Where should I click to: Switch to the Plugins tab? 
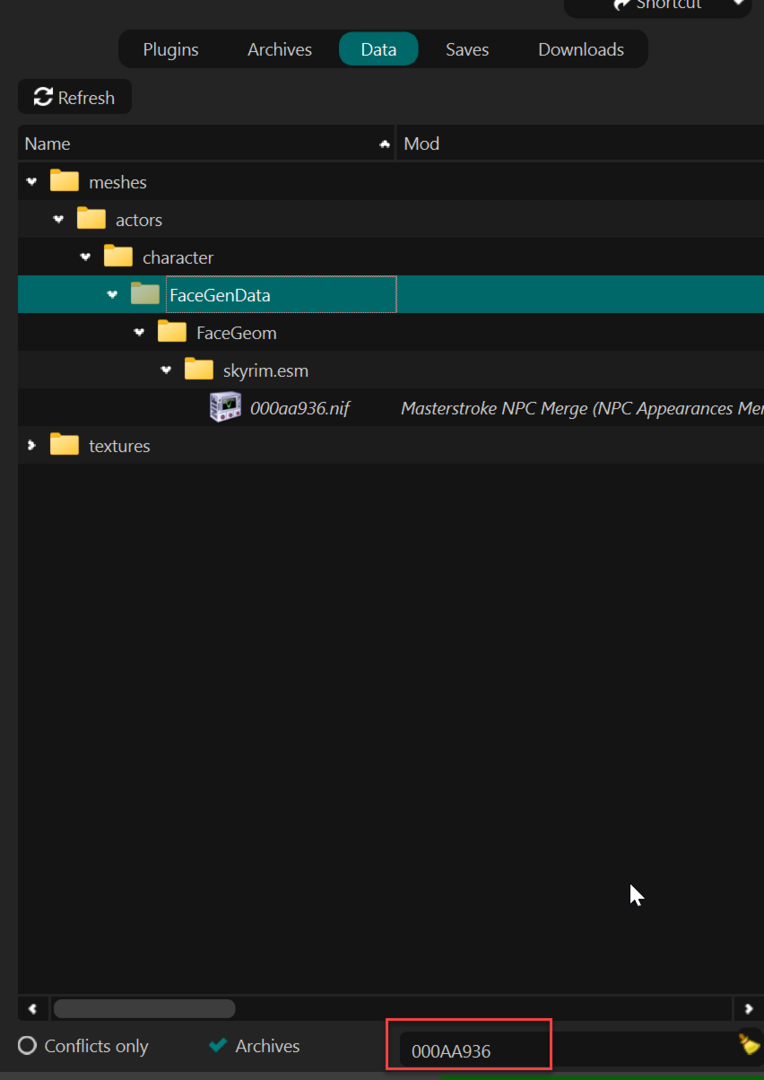tap(170, 50)
